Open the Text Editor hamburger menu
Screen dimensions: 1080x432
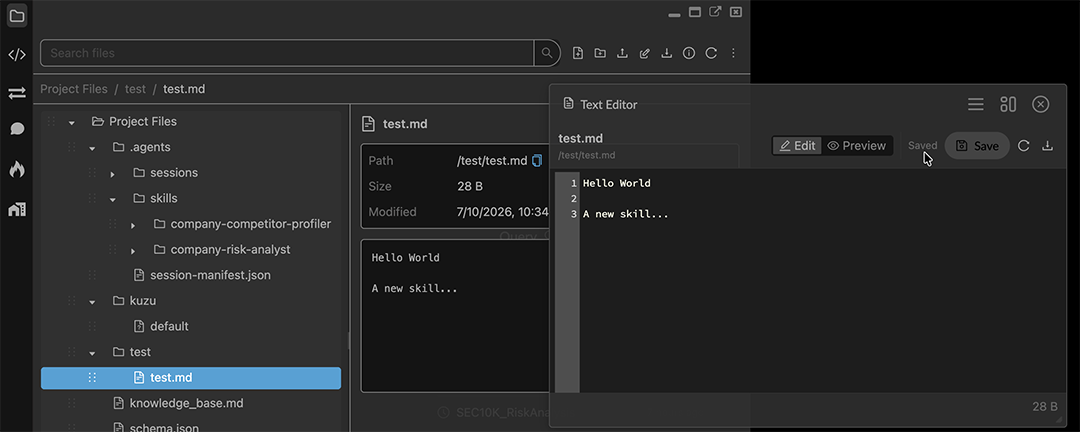click(975, 104)
